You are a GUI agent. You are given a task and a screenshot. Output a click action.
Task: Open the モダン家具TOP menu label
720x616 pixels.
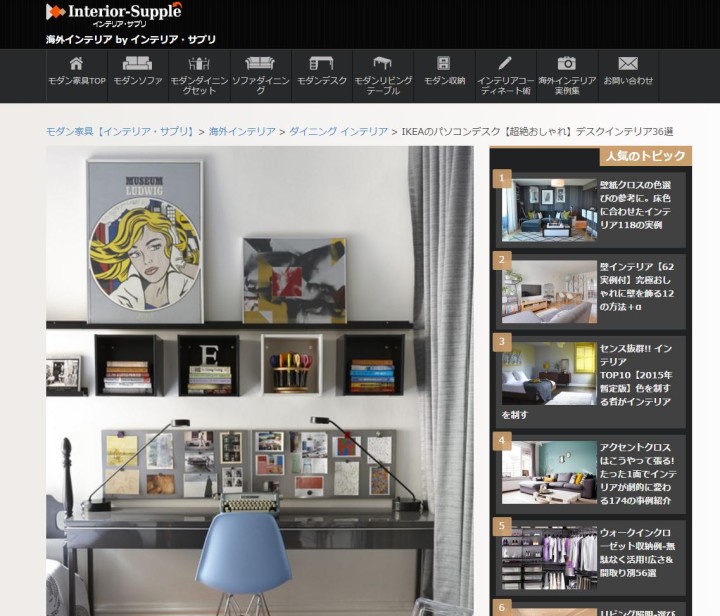click(77, 81)
